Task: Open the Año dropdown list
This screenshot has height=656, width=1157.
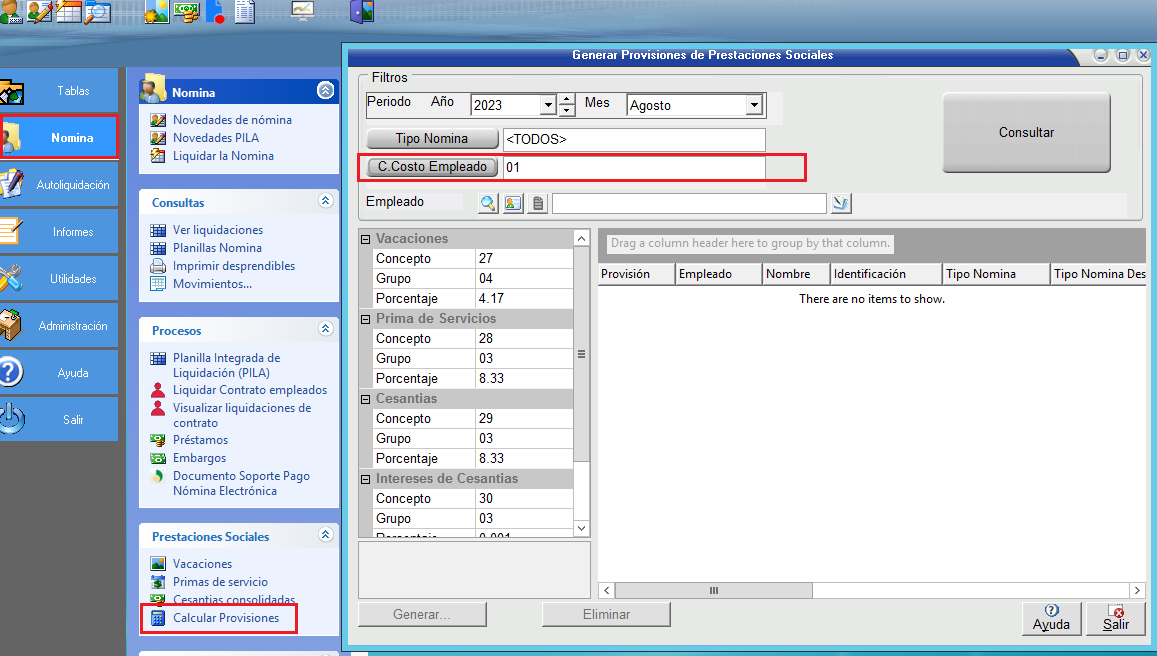Action: coord(547,105)
